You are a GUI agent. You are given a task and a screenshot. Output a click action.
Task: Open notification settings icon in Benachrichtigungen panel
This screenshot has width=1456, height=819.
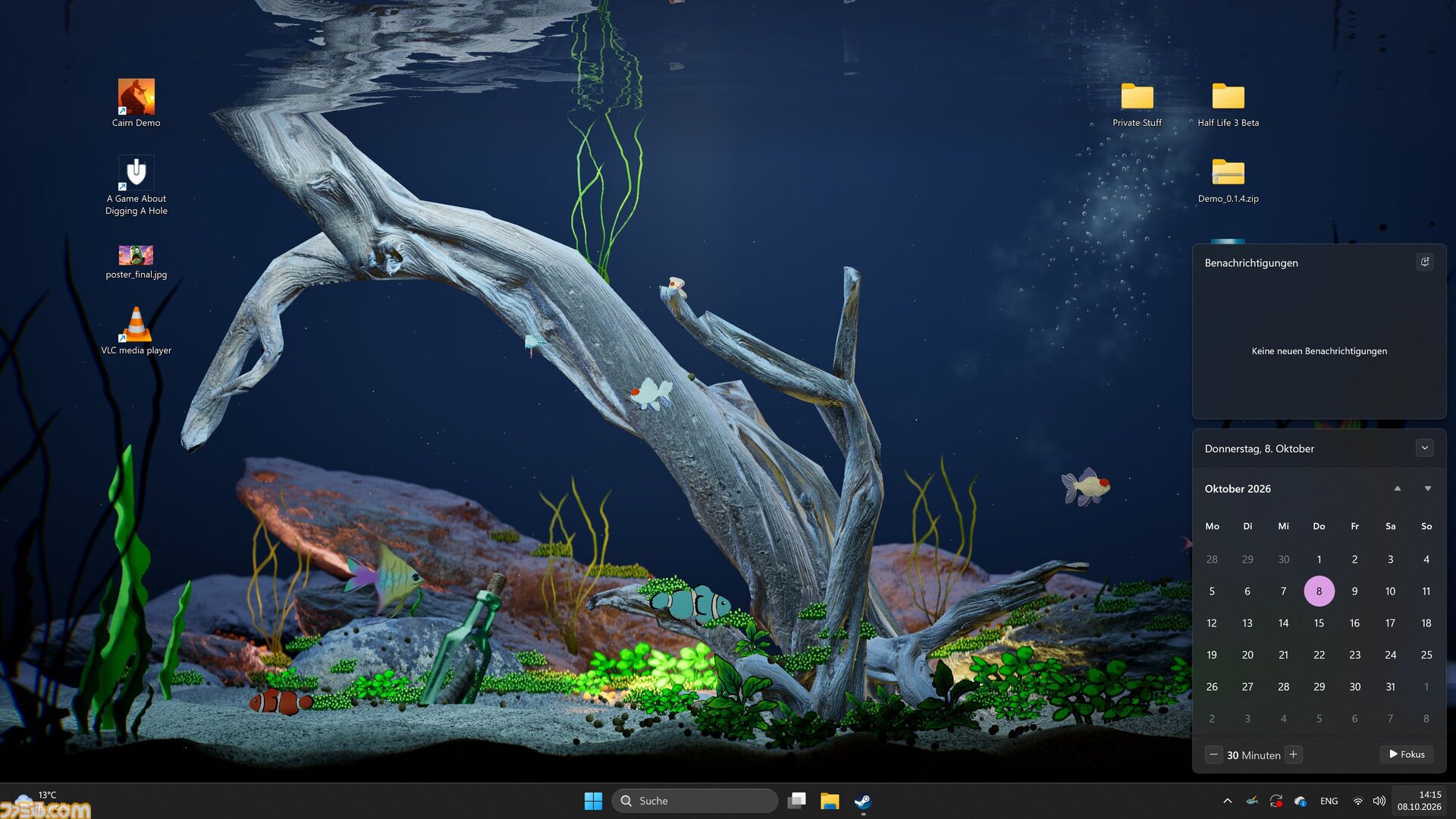point(1425,262)
